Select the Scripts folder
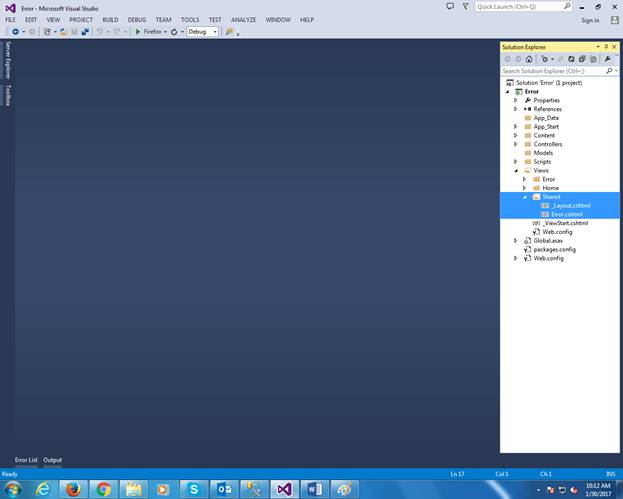The width and height of the screenshot is (623, 499). pos(542,162)
